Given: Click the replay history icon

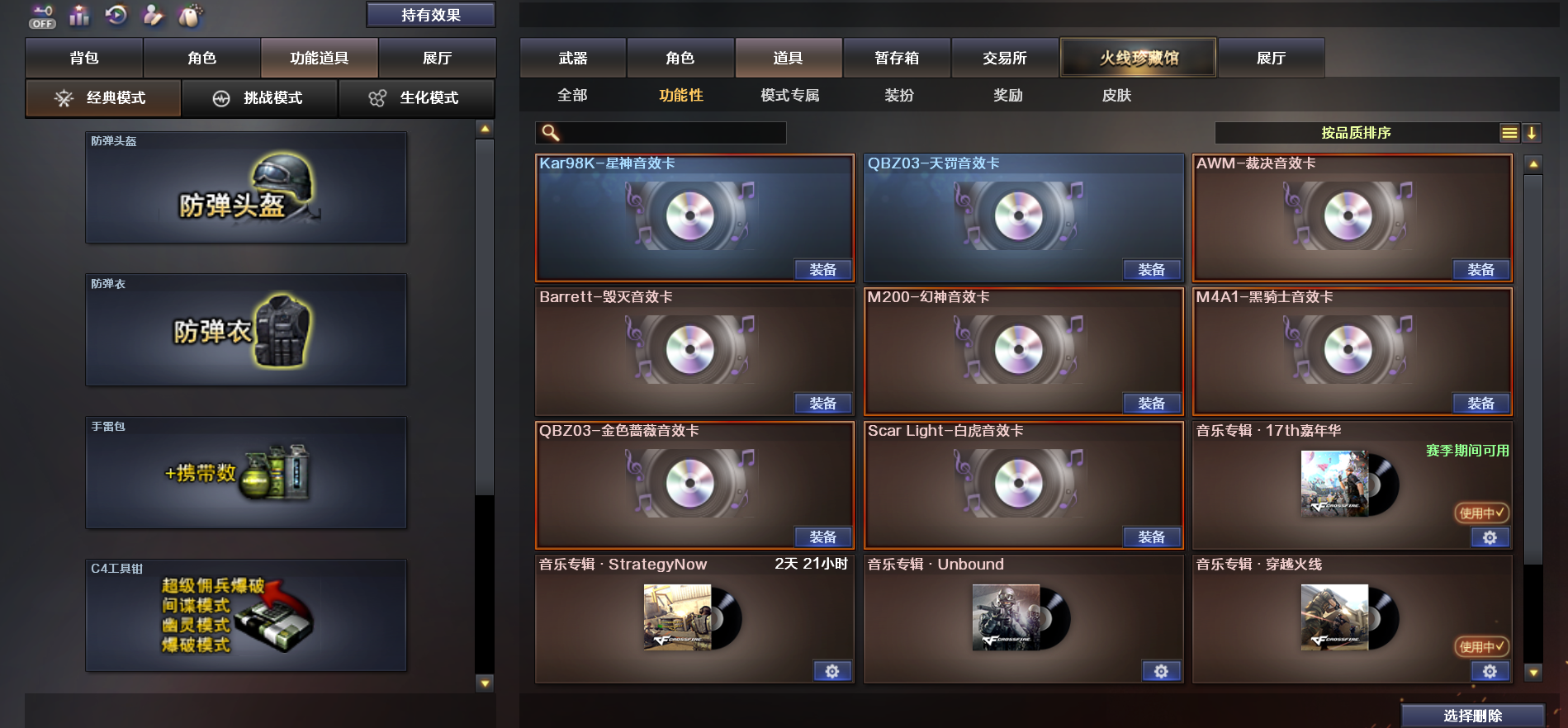Looking at the screenshot, I should pos(116,15).
